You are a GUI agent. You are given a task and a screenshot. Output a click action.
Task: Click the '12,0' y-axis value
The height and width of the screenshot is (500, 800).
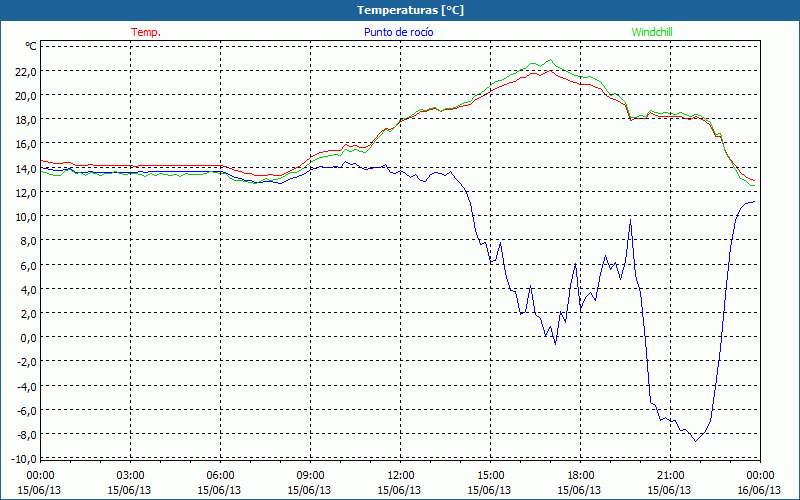(26, 192)
